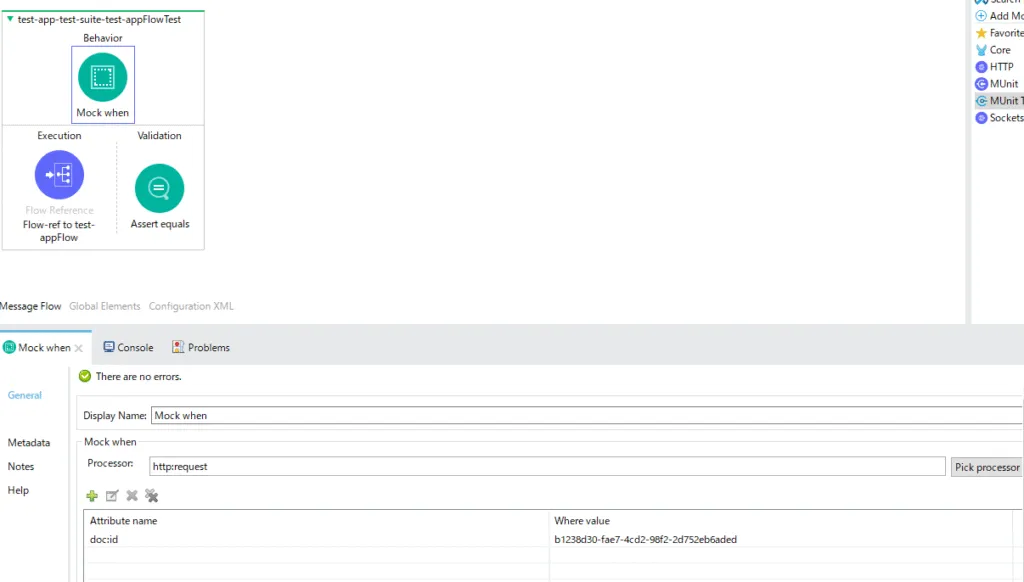Select the MUnit Tools palette category
The height and width of the screenshot is (582, 1024).
pos(999,101)
